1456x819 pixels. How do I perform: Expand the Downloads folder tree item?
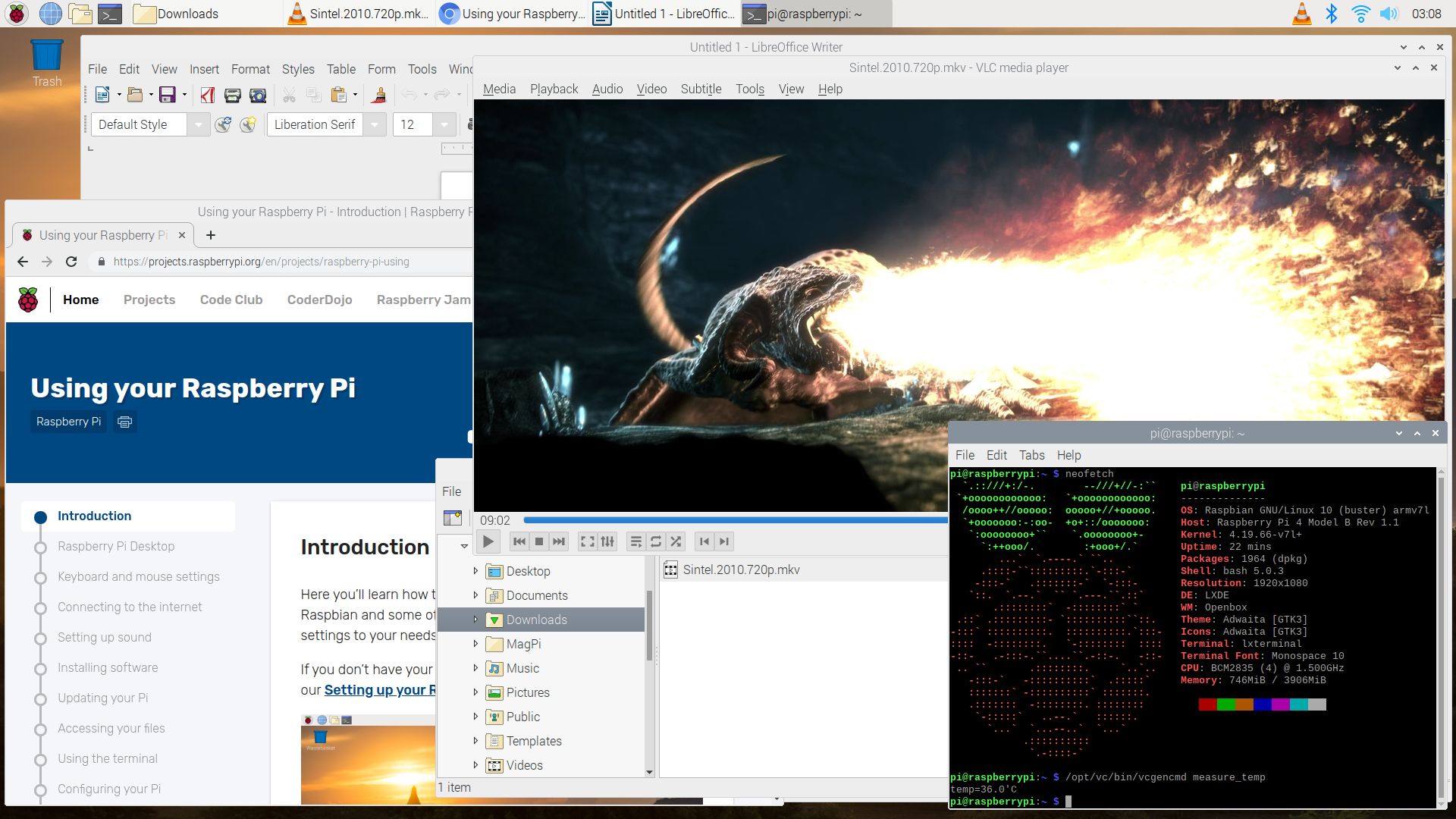click(475, 619)
